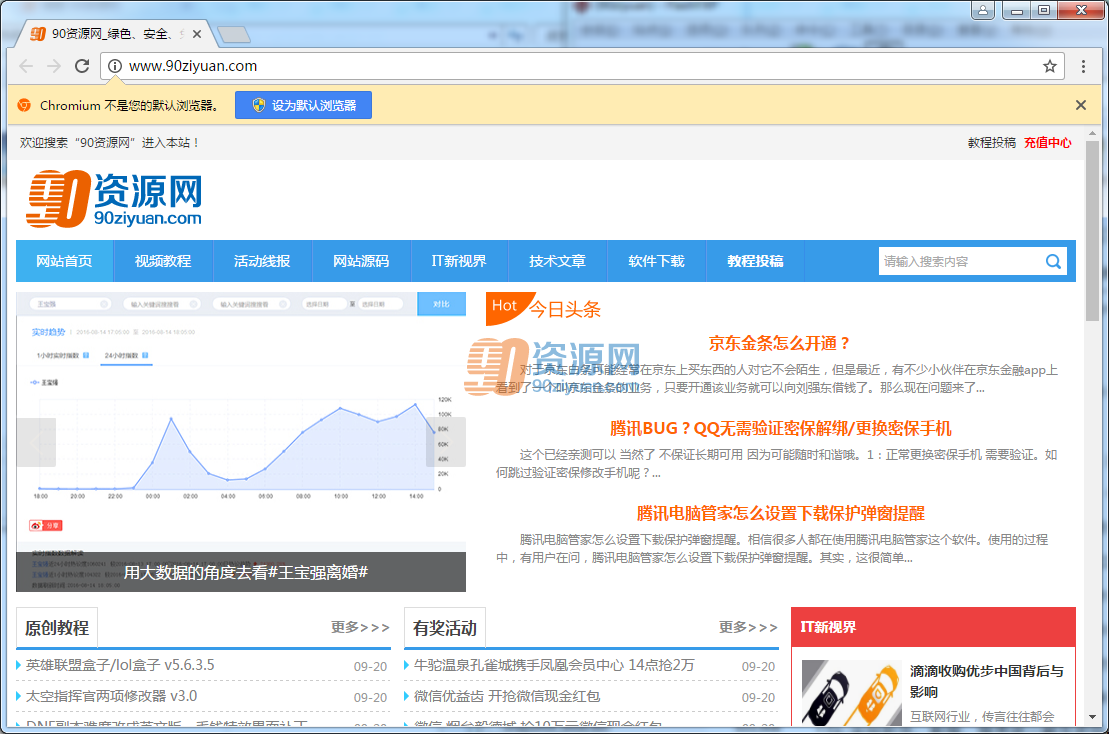
Task: Open headline 腾讯电脑管家怎么设置下载保护弹窗提醒
Action: pos(780,513)
